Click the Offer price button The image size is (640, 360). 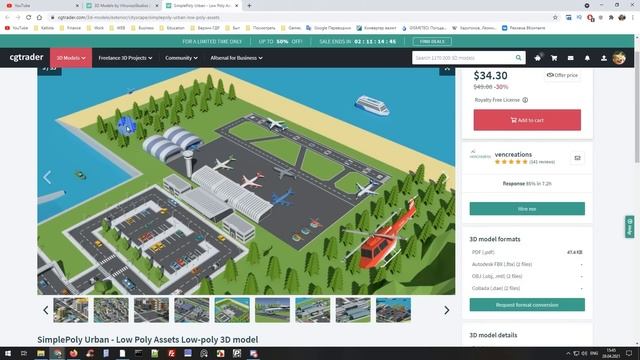(562, 75)
